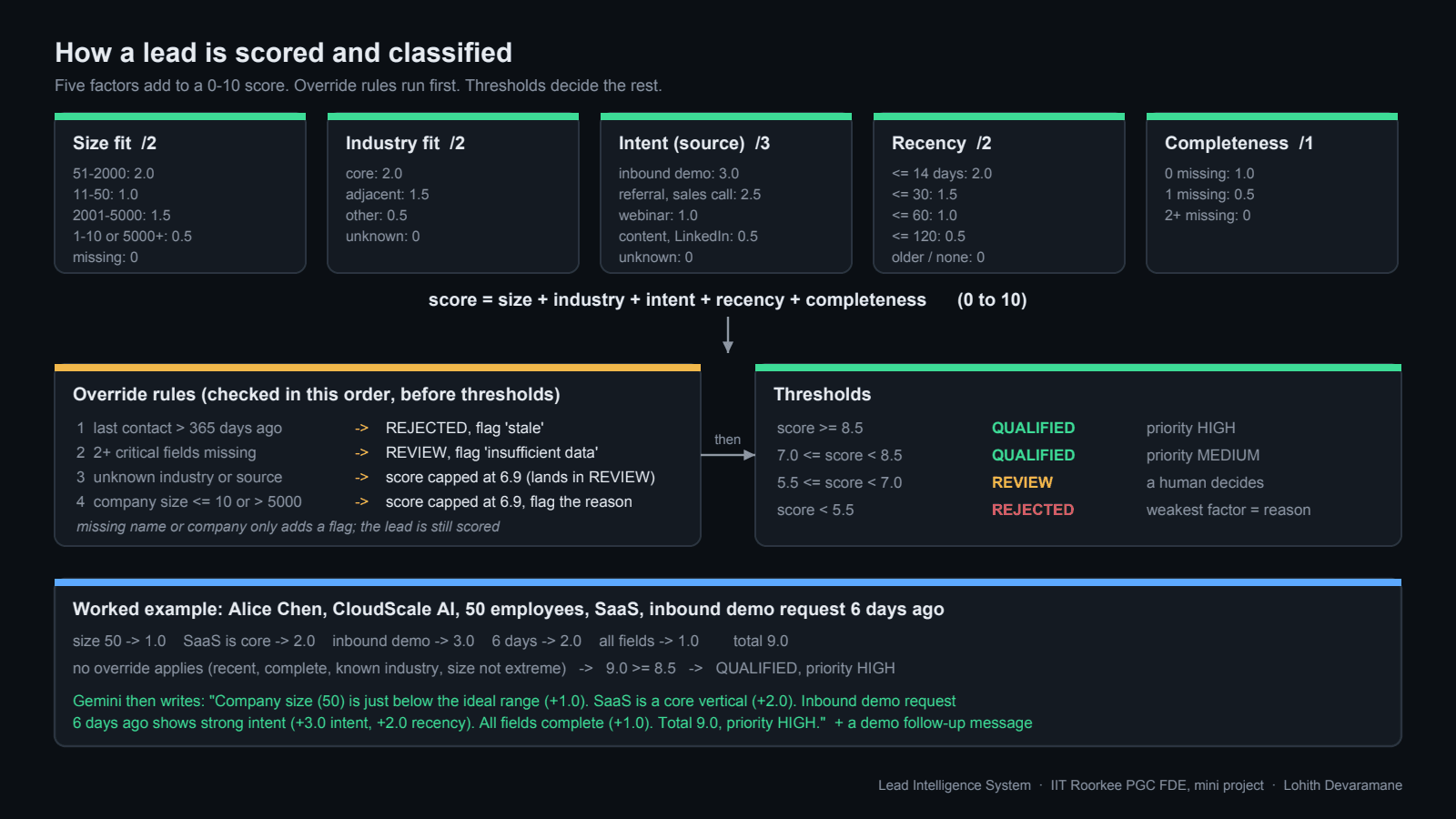
Task: Click 'score capped at 6.9, flag the reason'
Action: pos(509,501)
